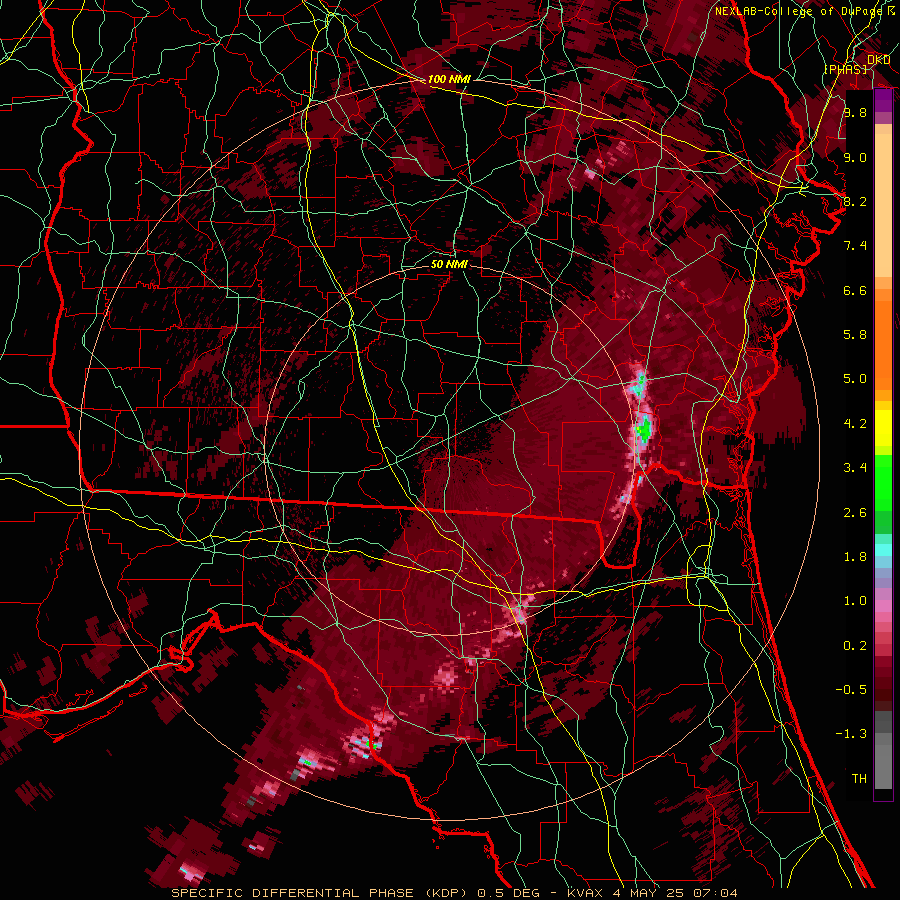Click the pink segment near 1.0

pos(883,605)
